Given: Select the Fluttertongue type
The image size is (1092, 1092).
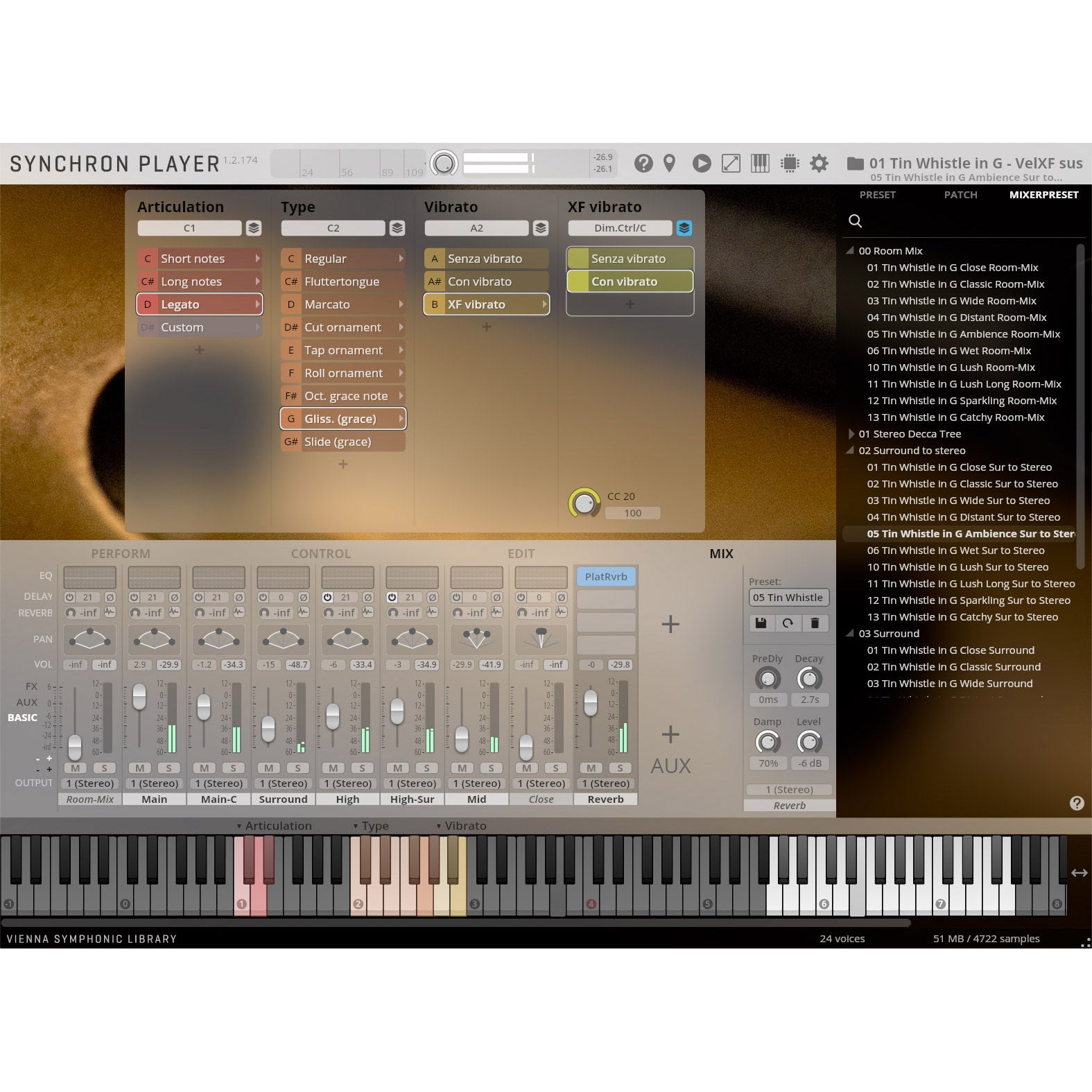Looking at the screenshot, I should tap(343, 281).
